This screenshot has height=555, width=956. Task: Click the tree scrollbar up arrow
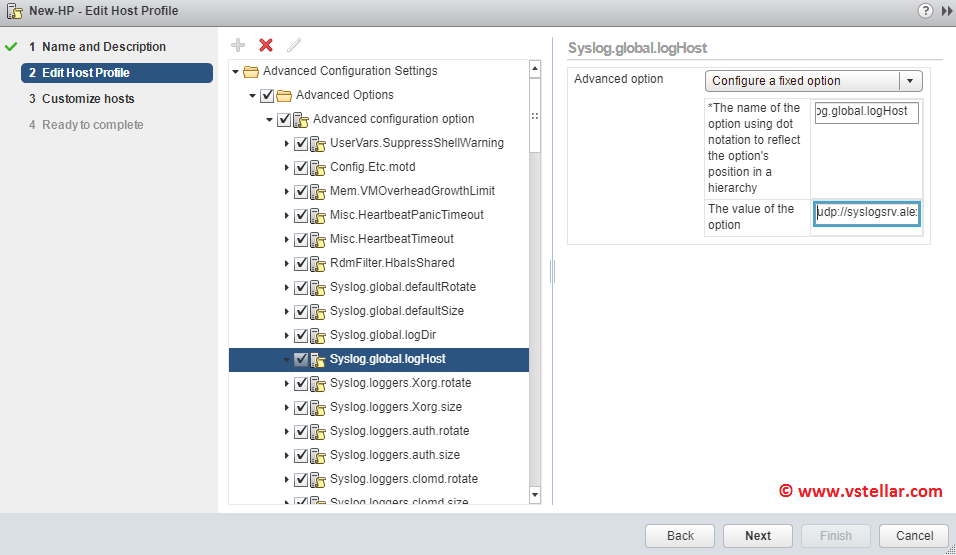click(535, 68)
